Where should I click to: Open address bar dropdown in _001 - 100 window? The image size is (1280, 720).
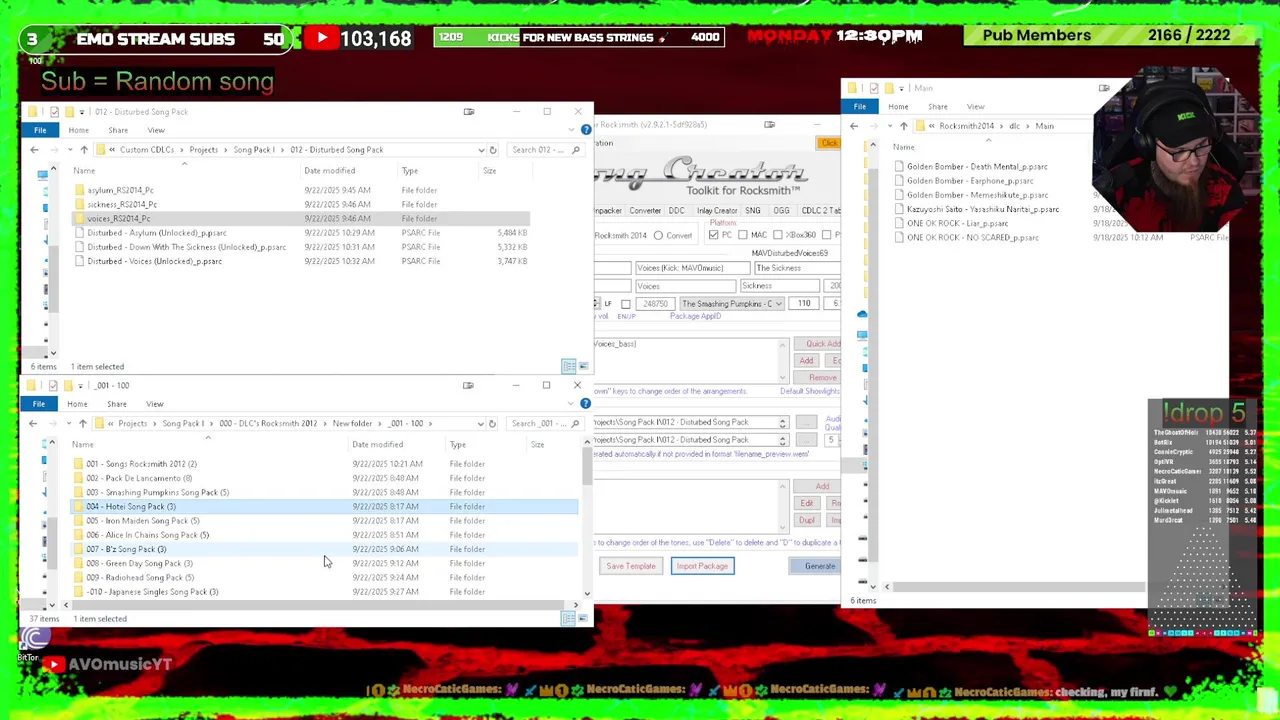point(480,424)
